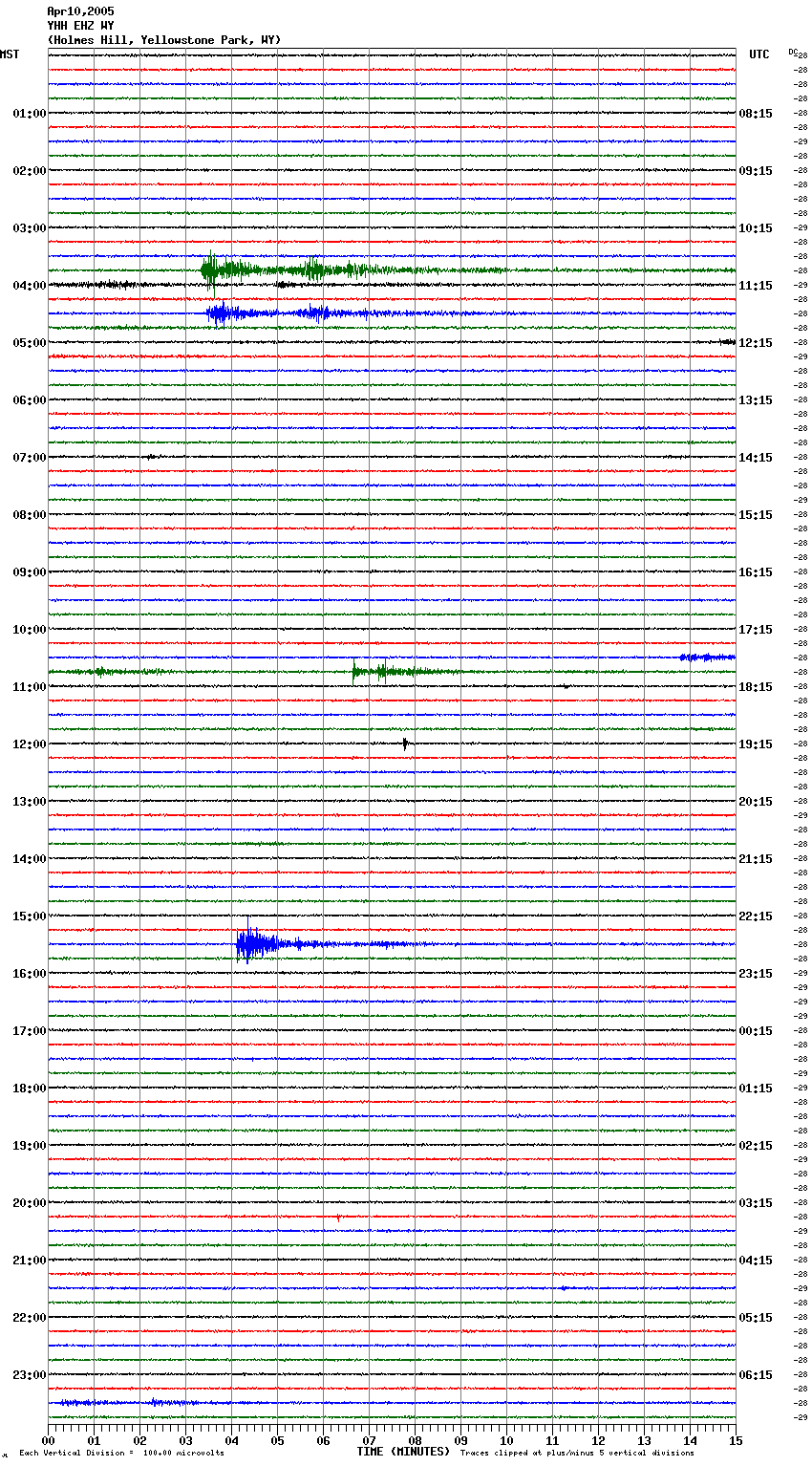Image resolution: width=812 pixels, height=1466 pixels.
Task: Click minute 04 on the time axis
Action: click(231, 1441)
